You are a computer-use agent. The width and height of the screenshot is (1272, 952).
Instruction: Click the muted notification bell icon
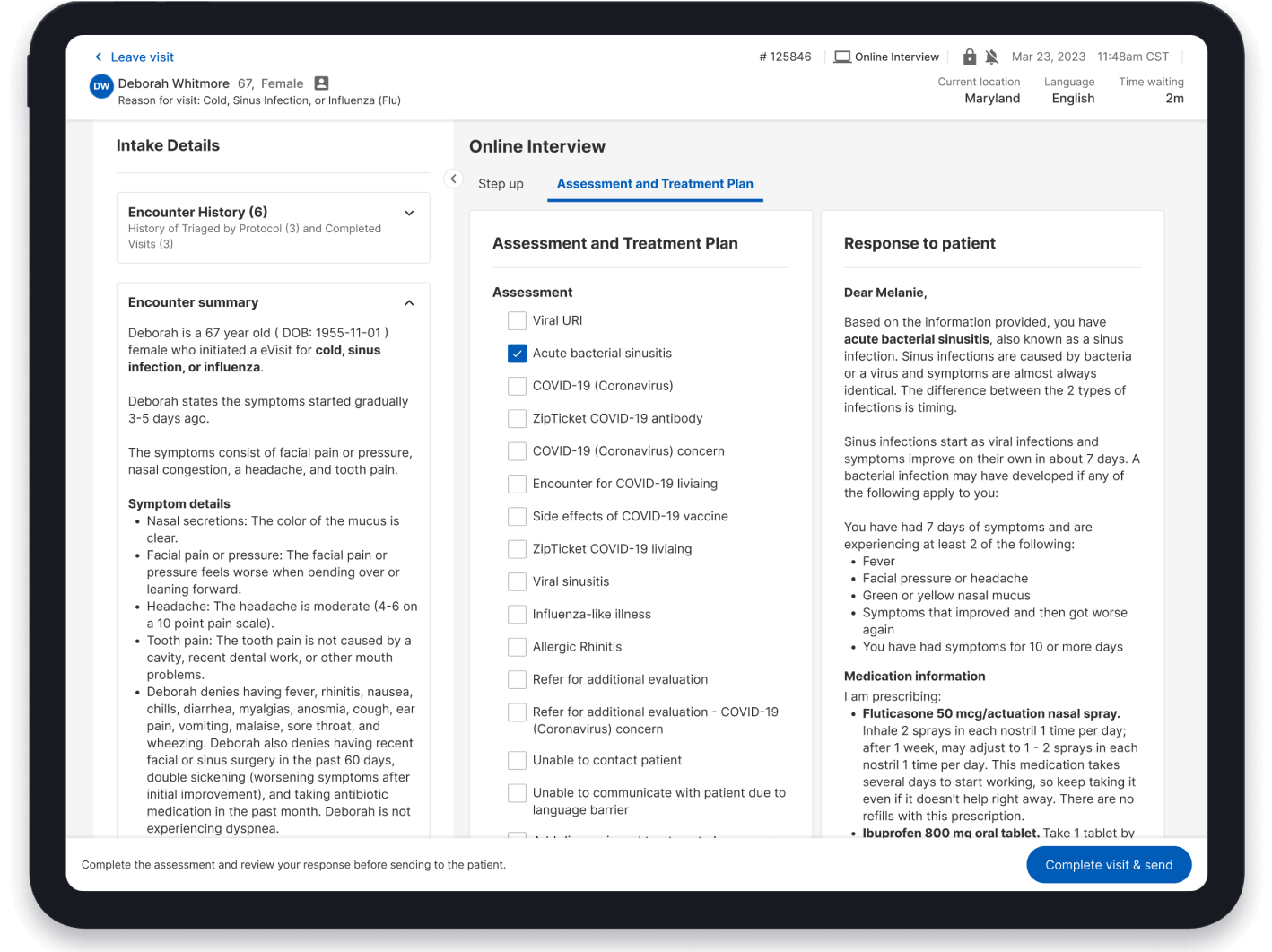tap(991, 56)
